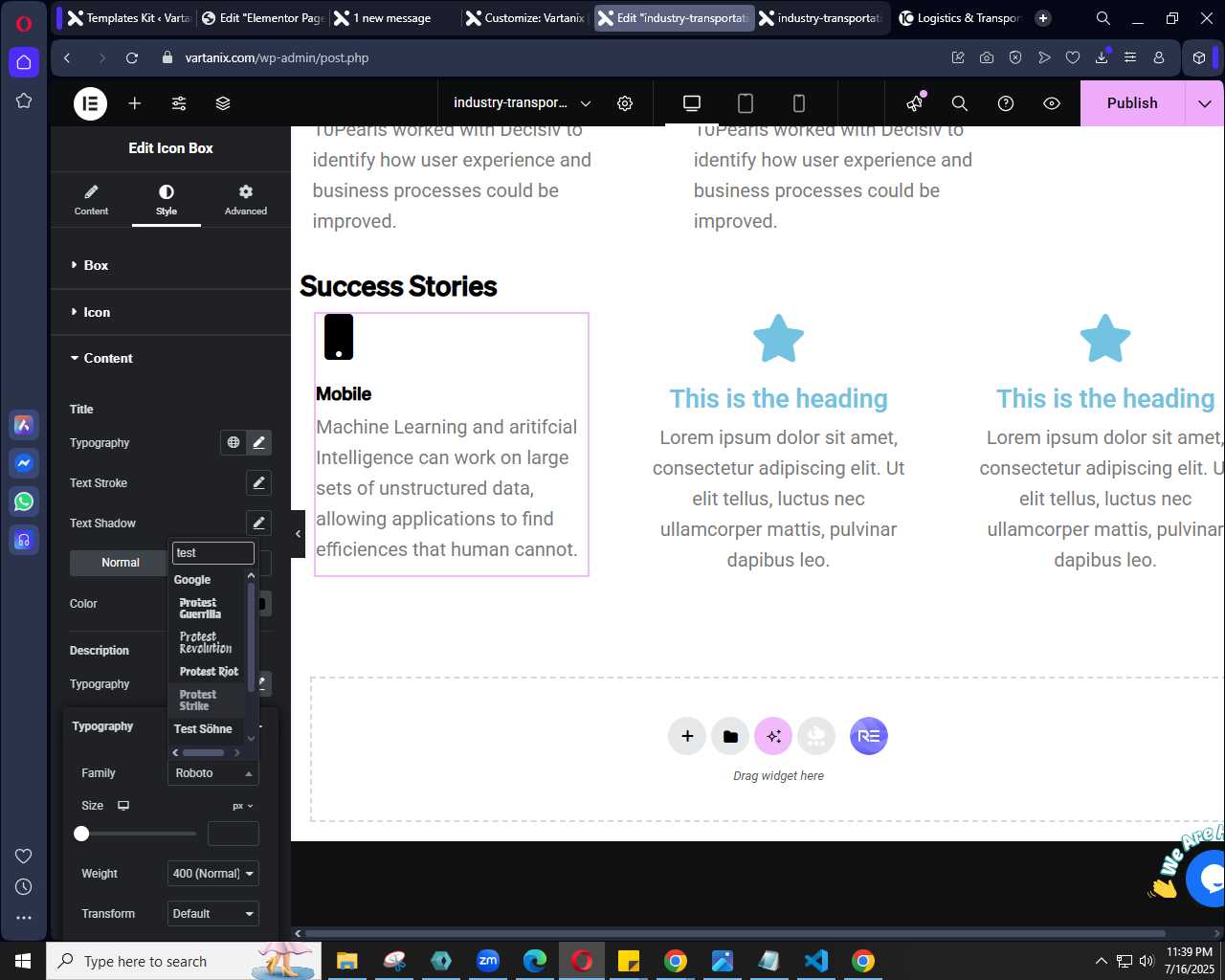
Task: Choose Protest Revolution font
Action: click(208, 642)
